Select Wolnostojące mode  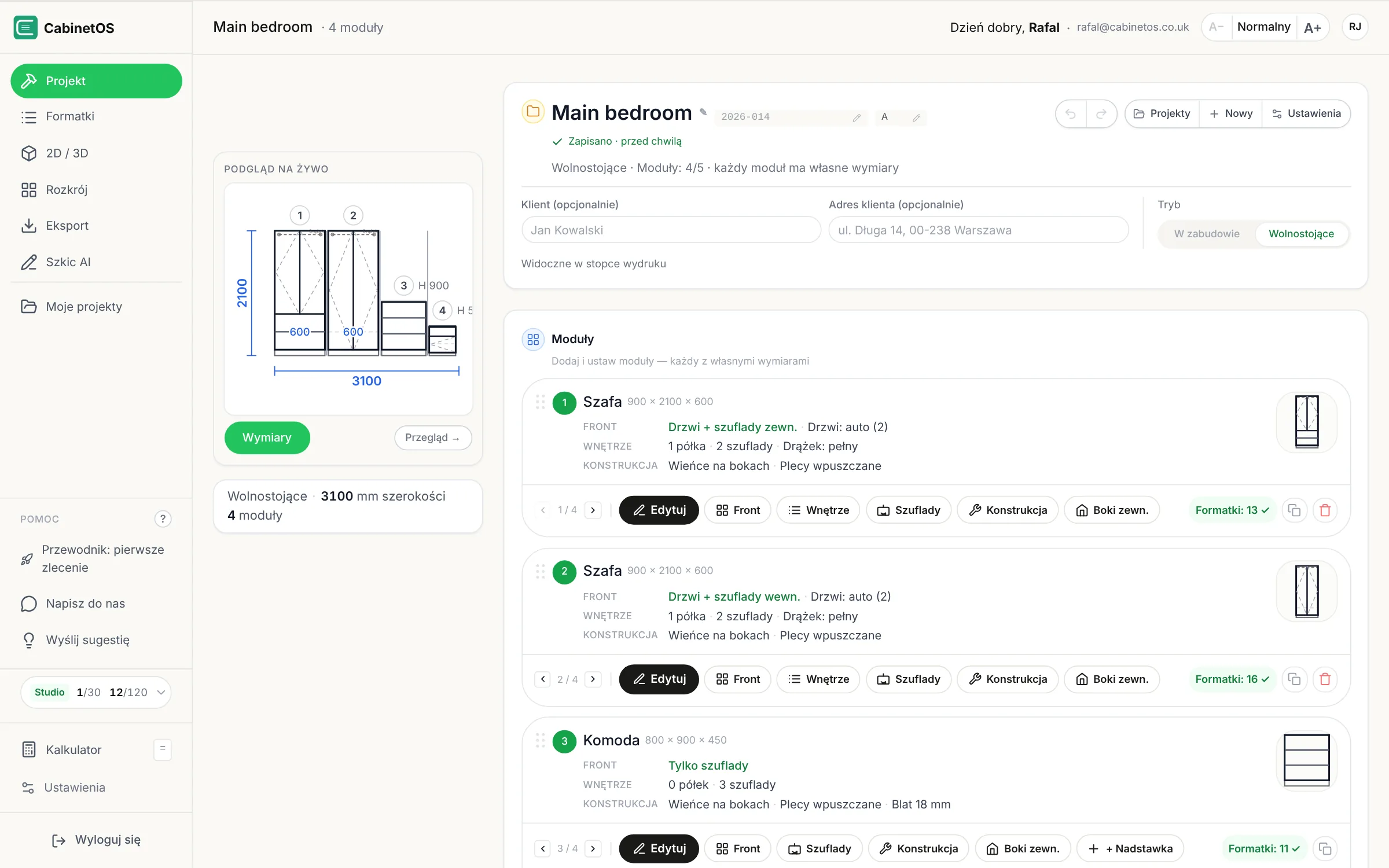tap(1301, 234)
